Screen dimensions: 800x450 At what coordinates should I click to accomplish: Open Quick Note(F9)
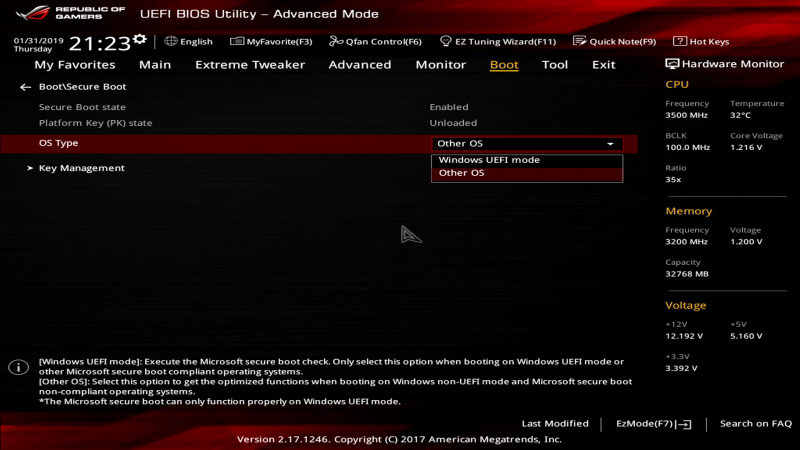[x=614, y=41]
